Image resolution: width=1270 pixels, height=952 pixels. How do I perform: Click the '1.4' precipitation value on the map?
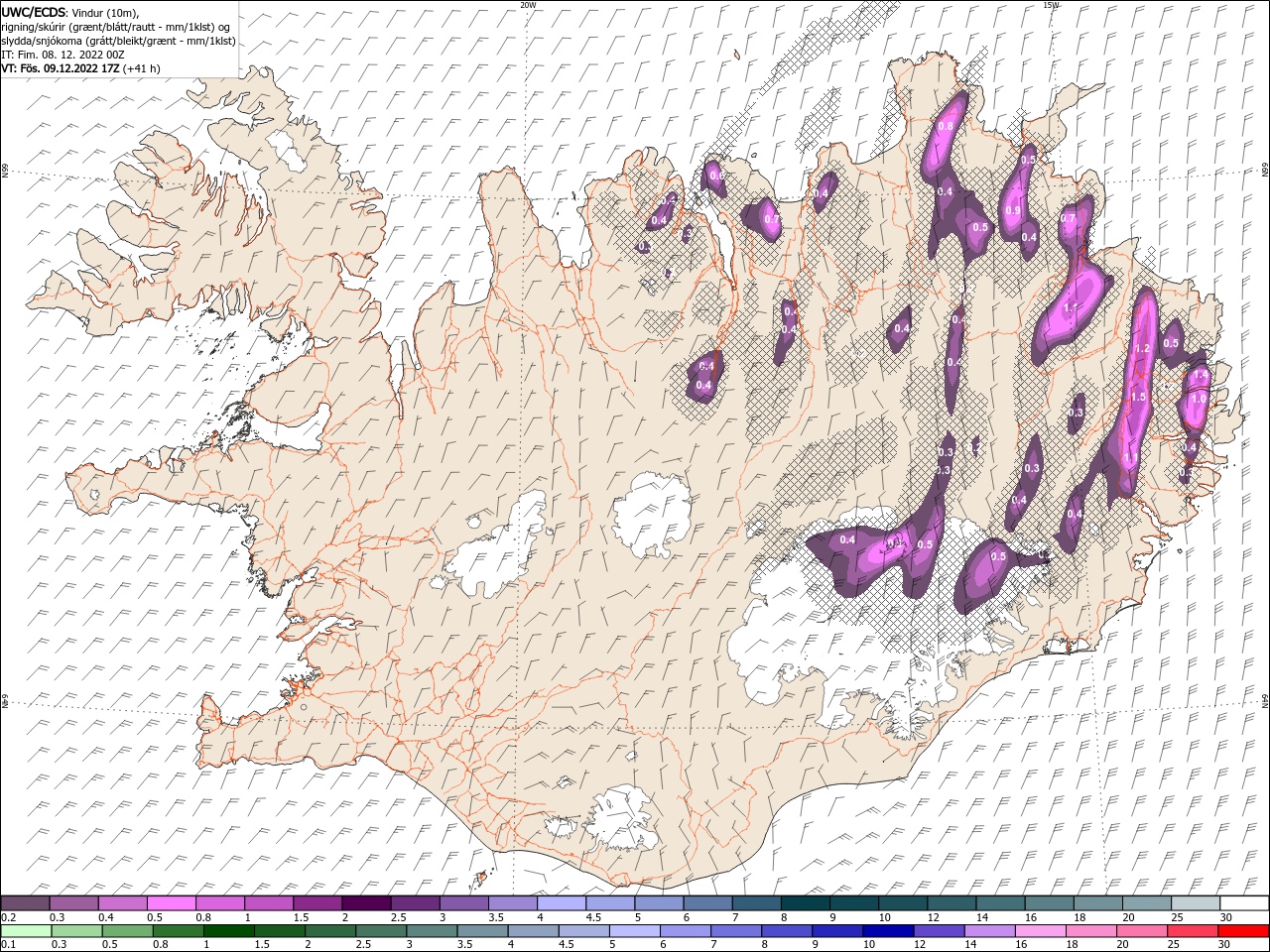click(x=1200, y=377)
